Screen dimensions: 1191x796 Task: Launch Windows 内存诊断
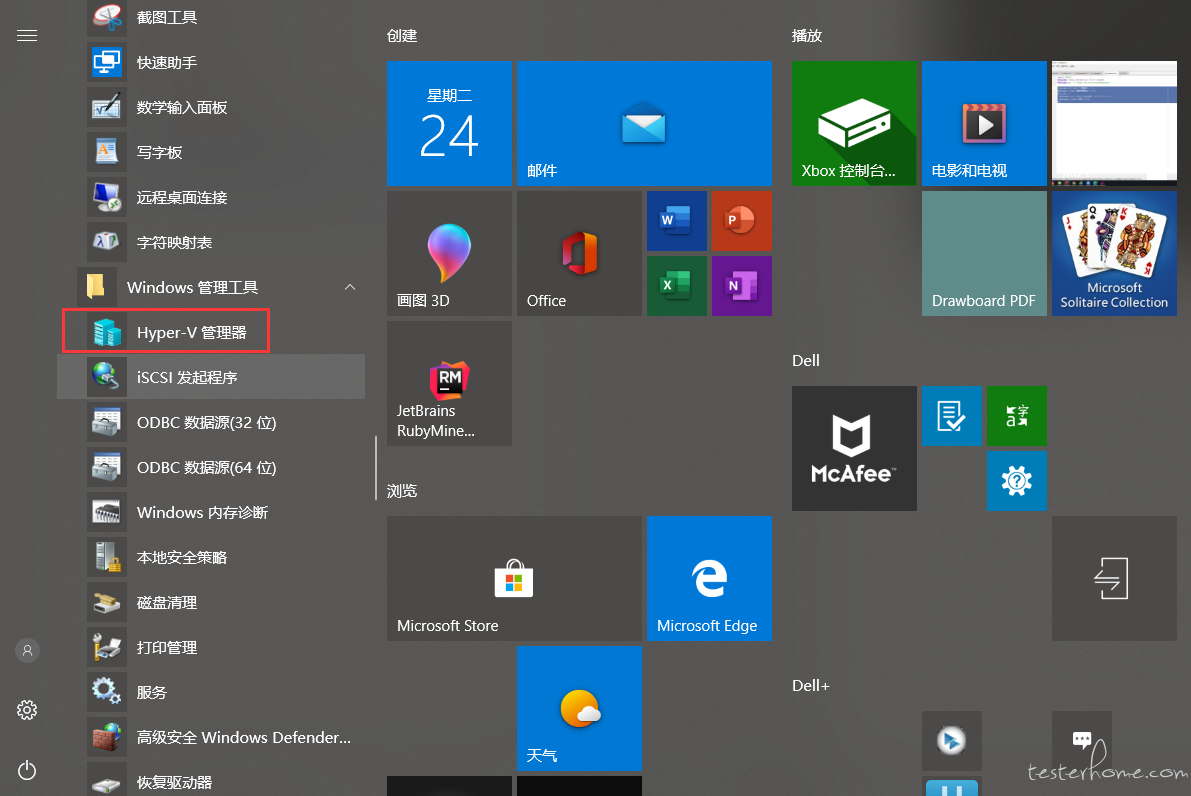(x=211, y=512)
